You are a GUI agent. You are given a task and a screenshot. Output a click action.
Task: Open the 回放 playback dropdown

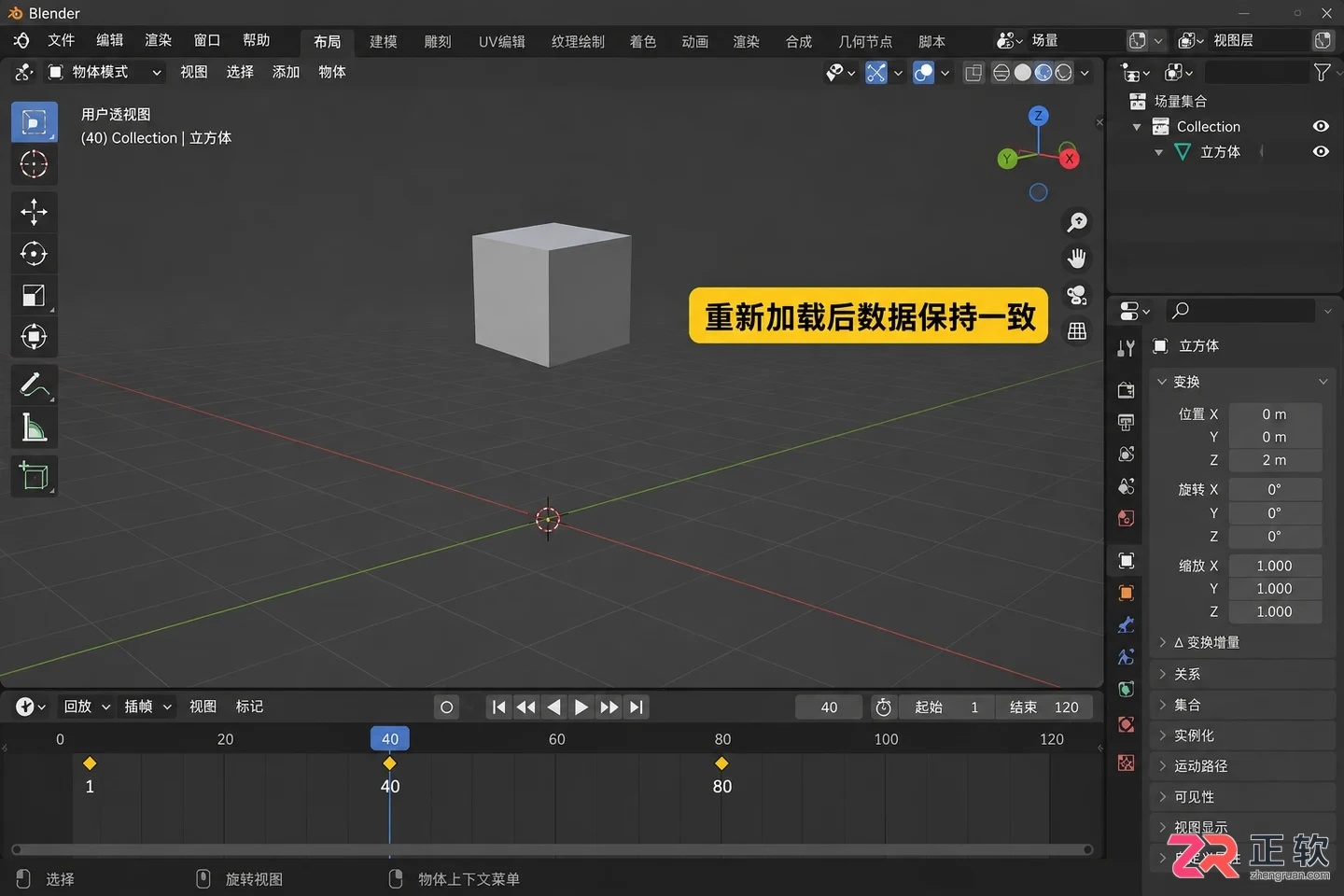tap(87, 707)
